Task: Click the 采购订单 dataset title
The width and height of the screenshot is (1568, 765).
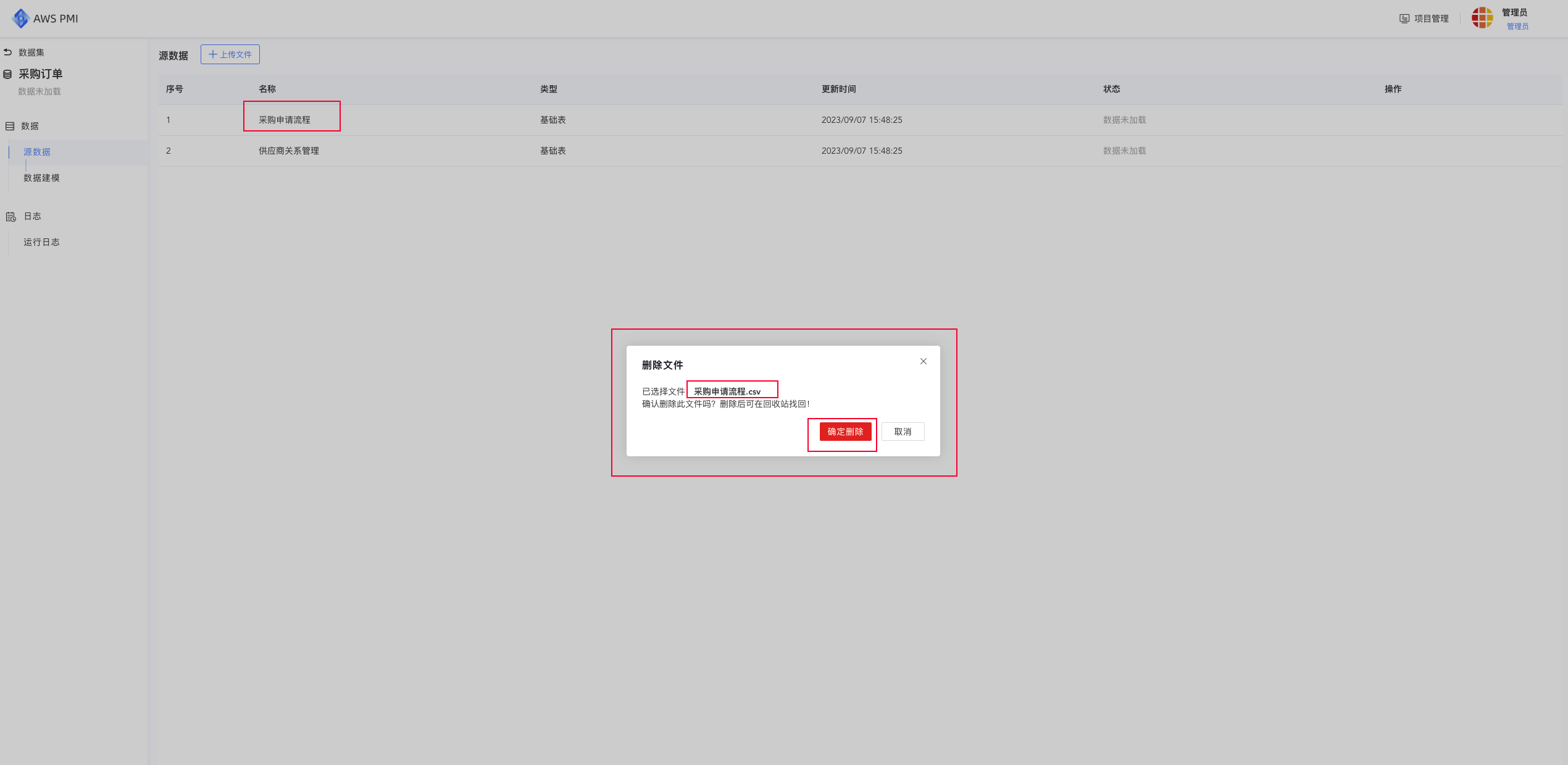Action: pyautogui.click(x=41, y=74)
